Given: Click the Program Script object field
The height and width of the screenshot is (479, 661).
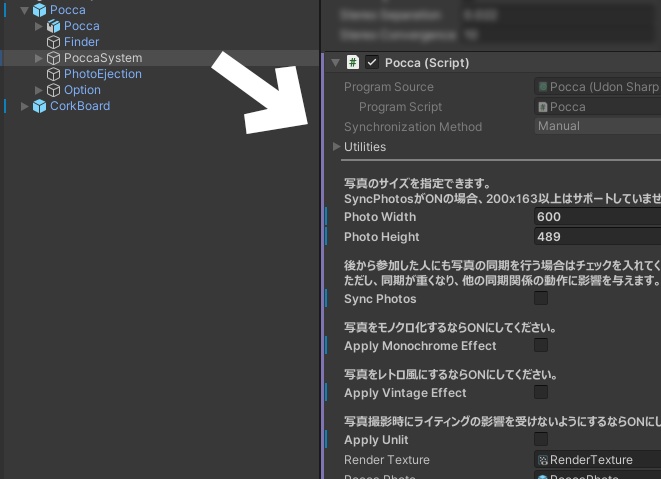Looking at the screenshot, I should pyautogui.click(x=597, y=107).
